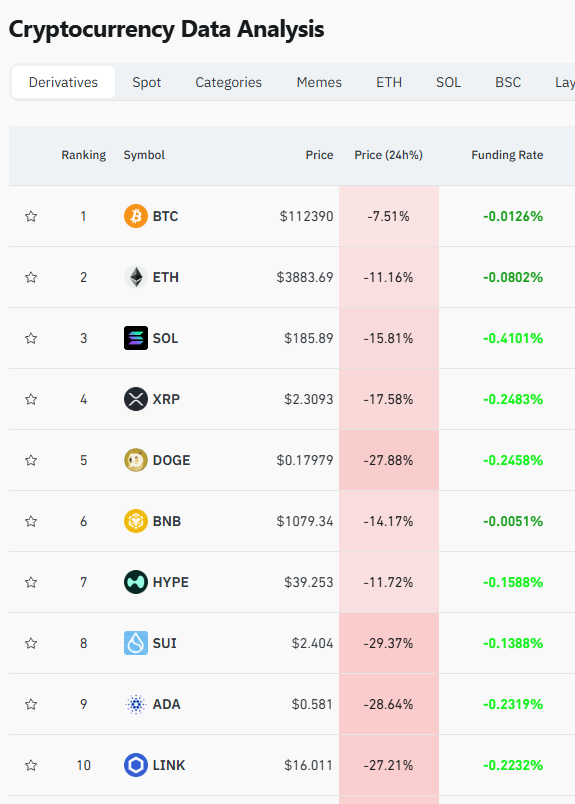
Task: Open the SOL symbol link in table
Action: [165, 338]
